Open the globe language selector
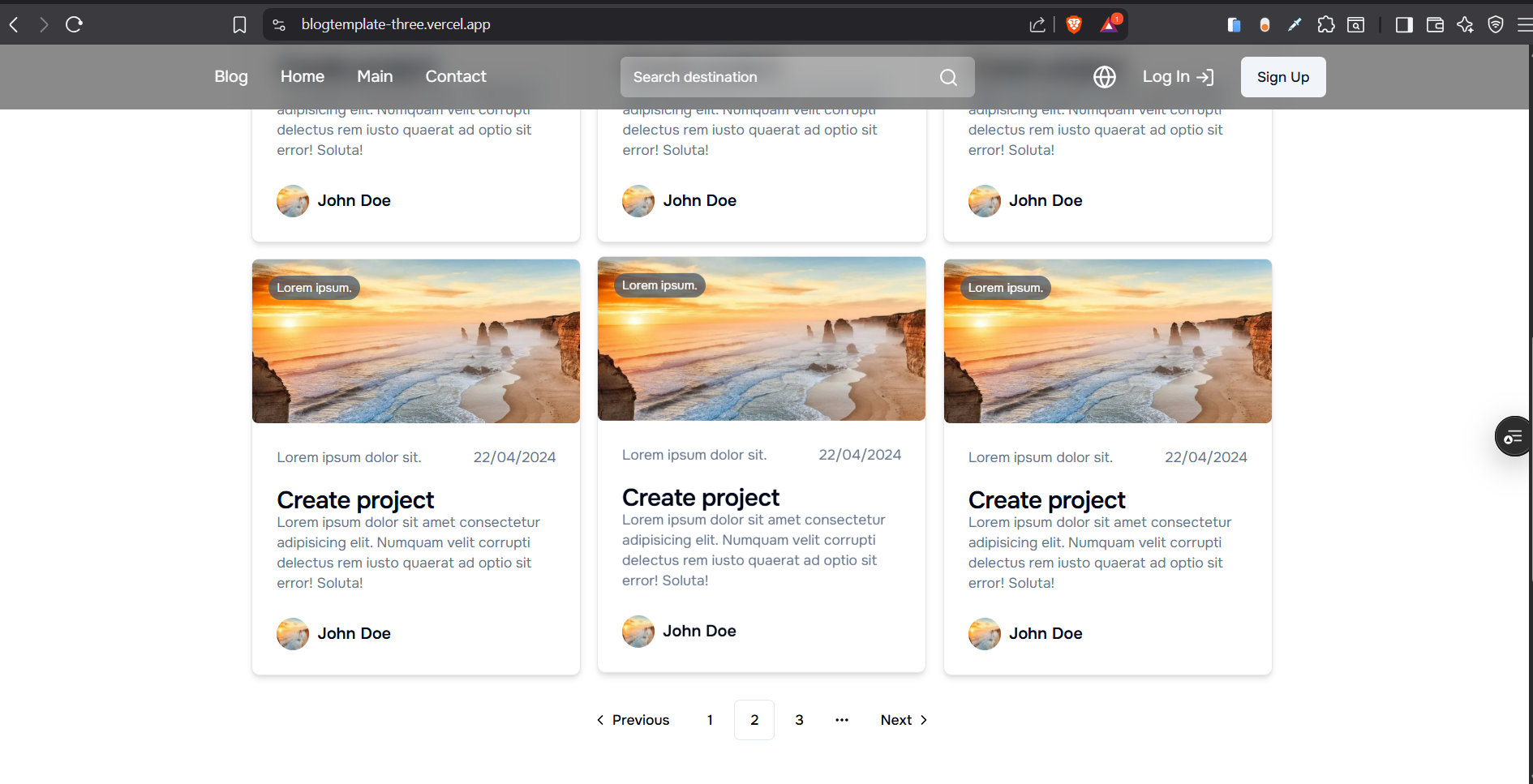1533x784 pixels. click(x=1104, y=77)
